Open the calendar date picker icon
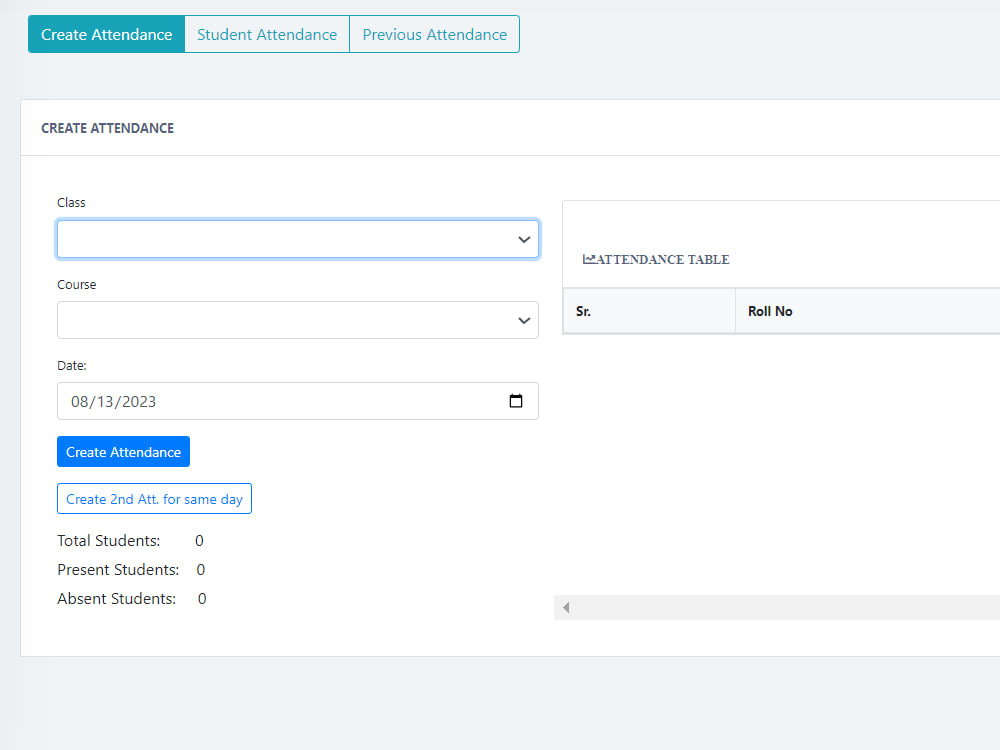Viewport: 1000px width, 750px height. point(516,400)
